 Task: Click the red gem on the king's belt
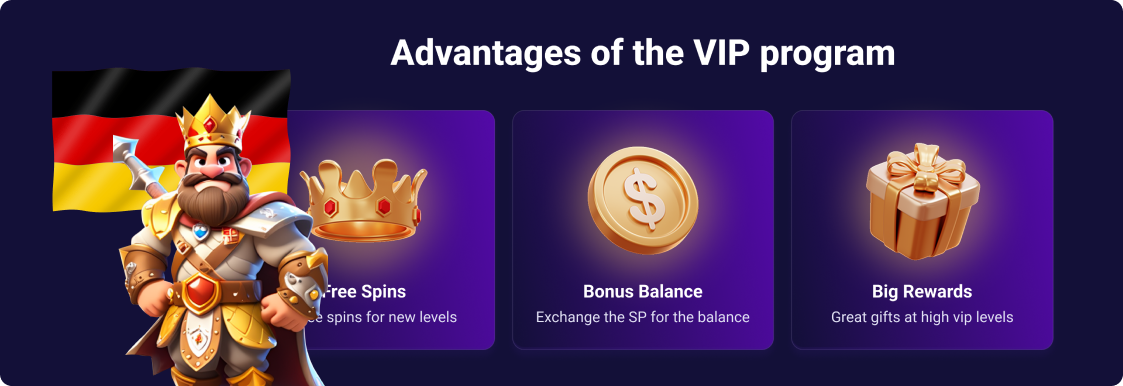tap(201, 291)
